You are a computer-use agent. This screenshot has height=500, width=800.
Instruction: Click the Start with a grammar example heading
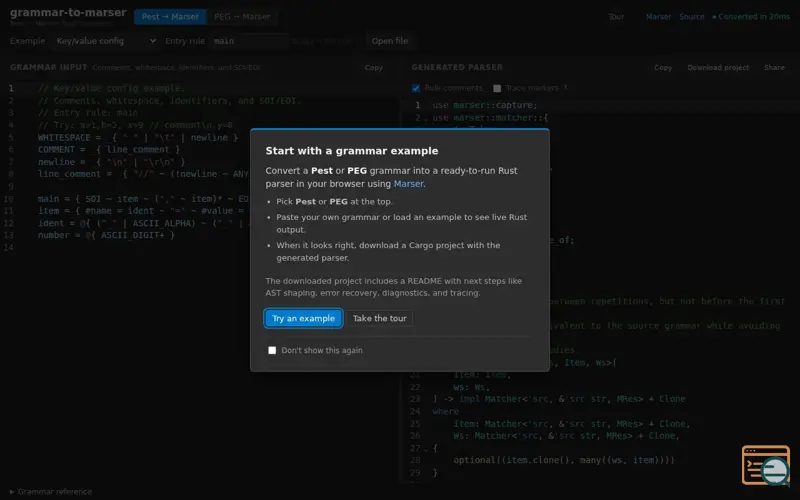click(x=352, y=151)
